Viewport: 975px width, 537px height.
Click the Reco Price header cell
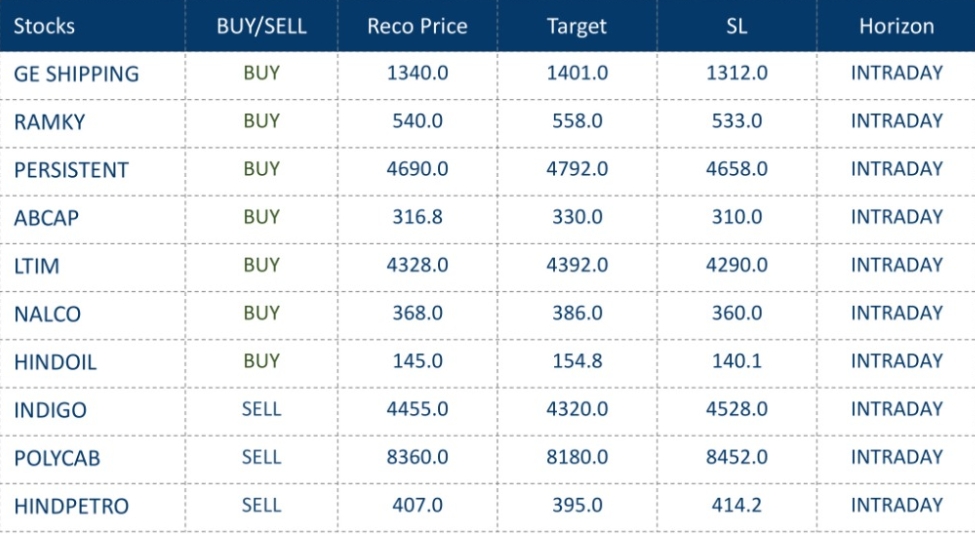pyautogui.click(x=417, y=26)
